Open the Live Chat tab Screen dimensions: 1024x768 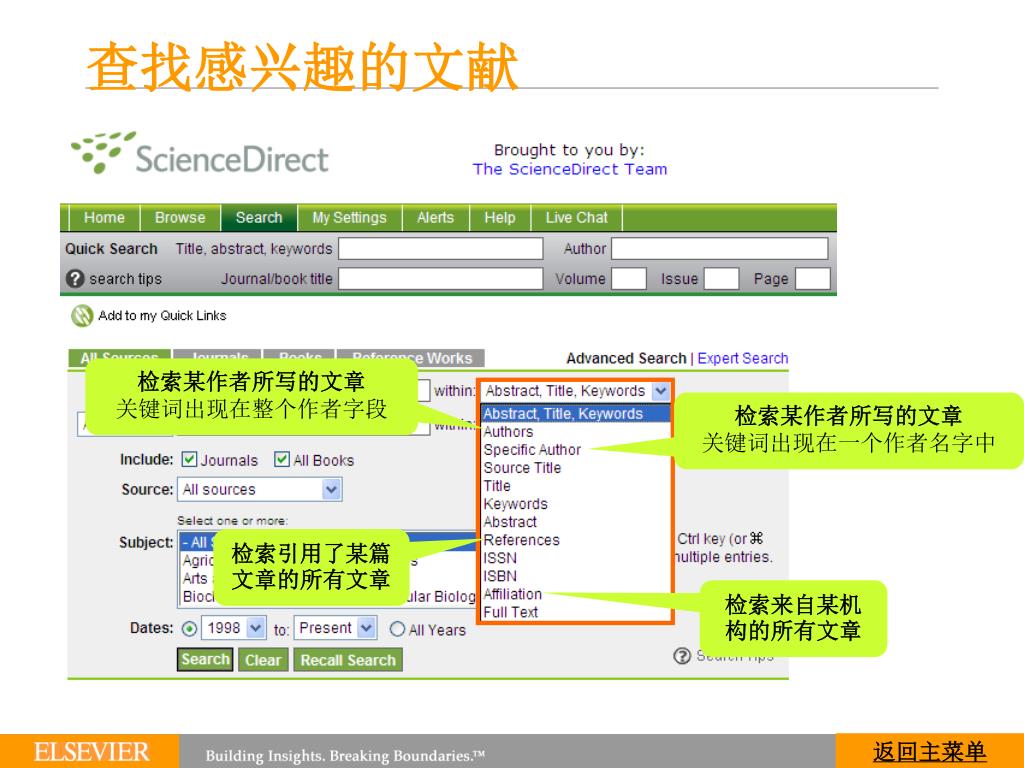(x=576, y=217)
